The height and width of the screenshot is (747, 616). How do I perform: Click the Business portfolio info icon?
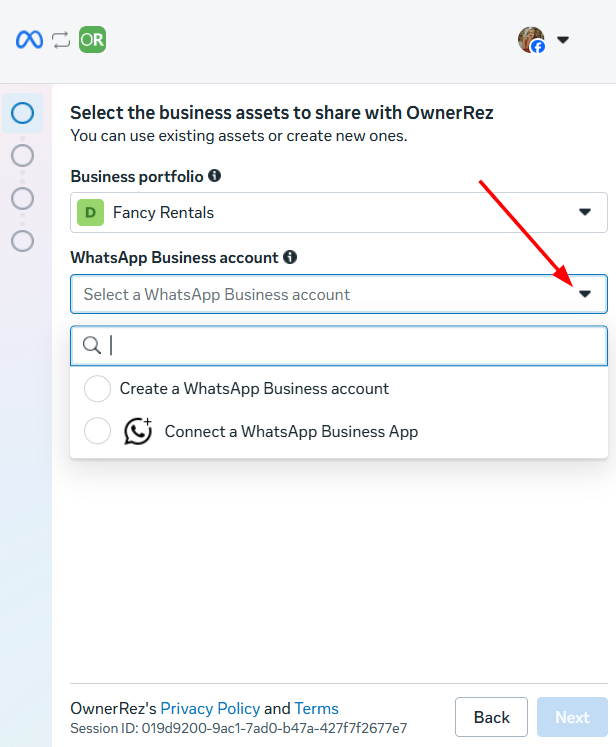(x=214, y=176)
